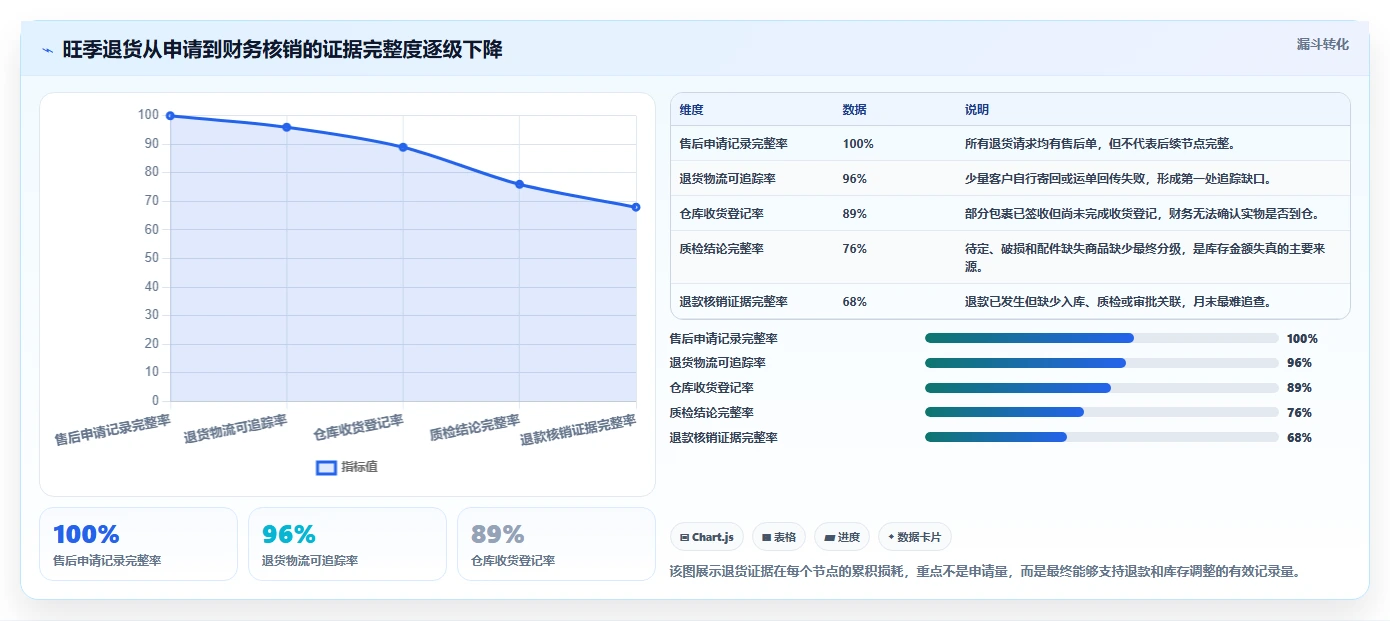The width and height of the screenshot is (1390, 621).
Task: Click the 质检结论完整率 progress bar
Action: click(x=1102, y=412)
